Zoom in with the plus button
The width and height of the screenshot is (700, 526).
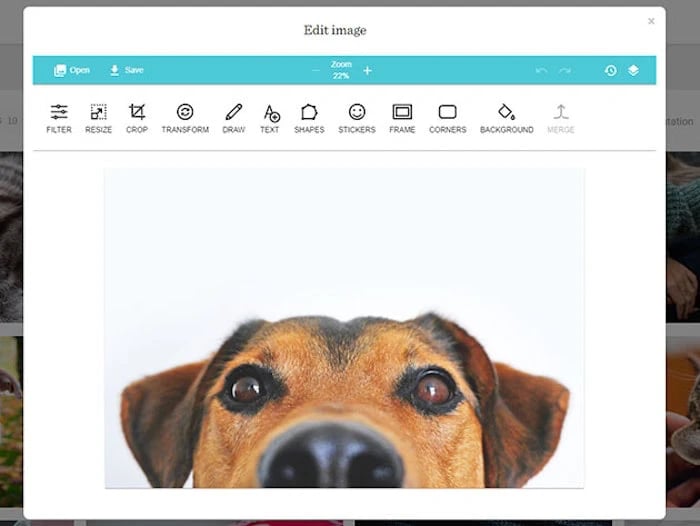(367, 71)
